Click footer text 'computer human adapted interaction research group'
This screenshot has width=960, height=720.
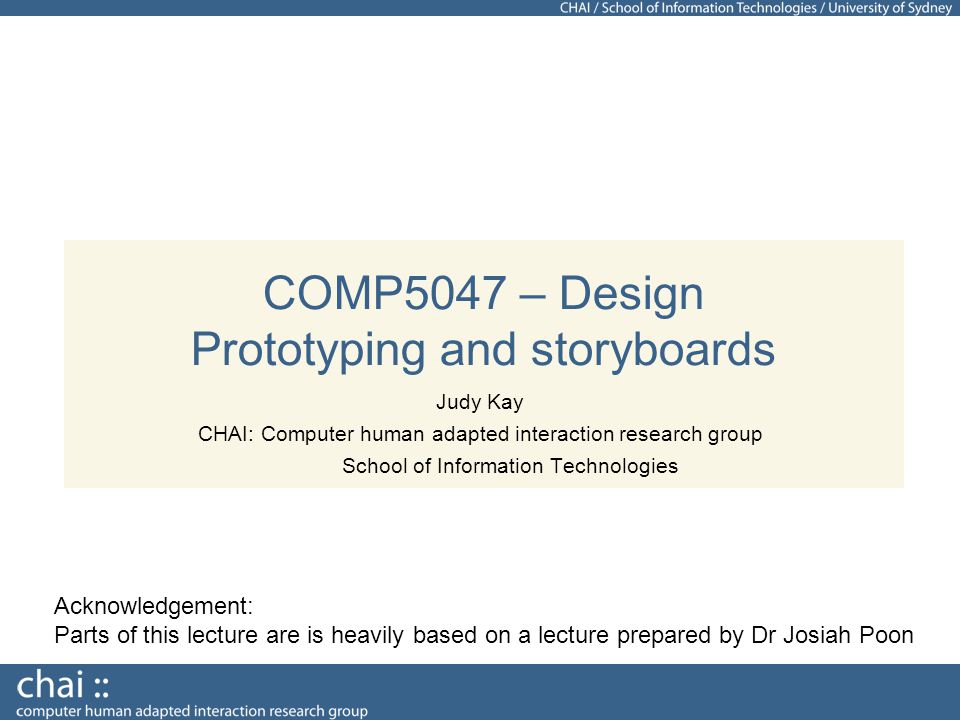pyautogui.click(x=192, y=711)
